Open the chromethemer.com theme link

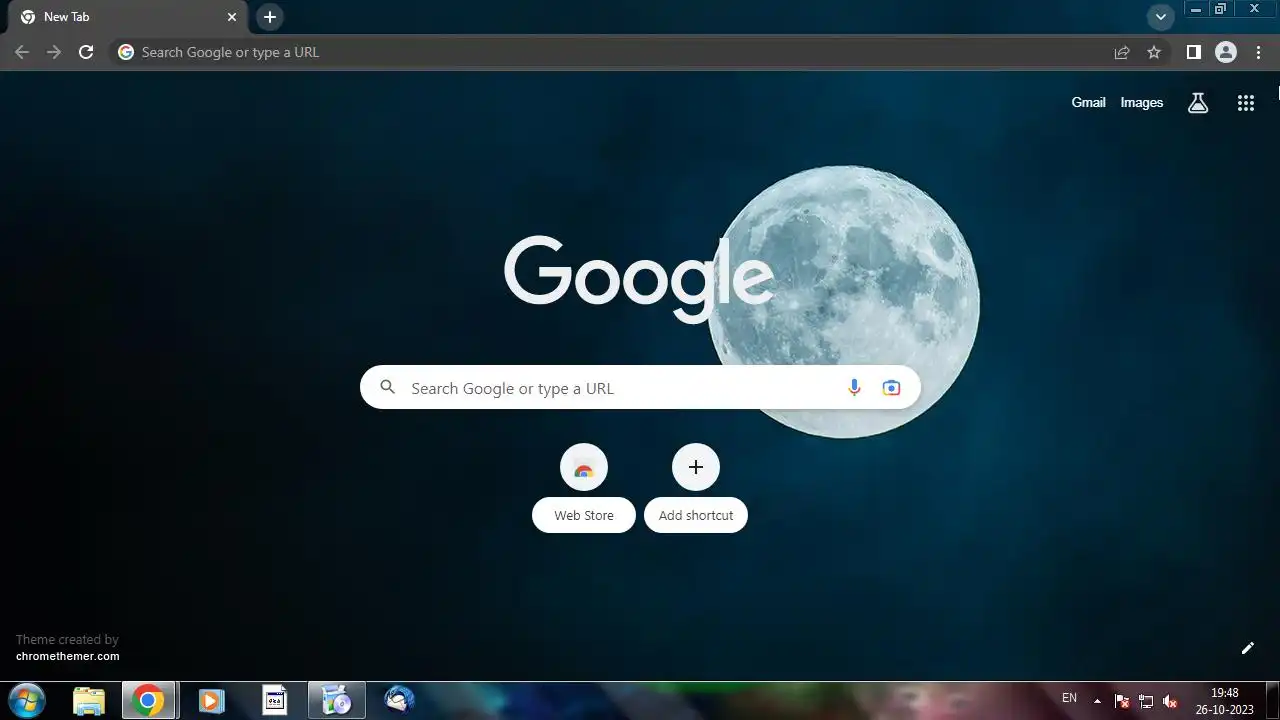tap(67, 656)
